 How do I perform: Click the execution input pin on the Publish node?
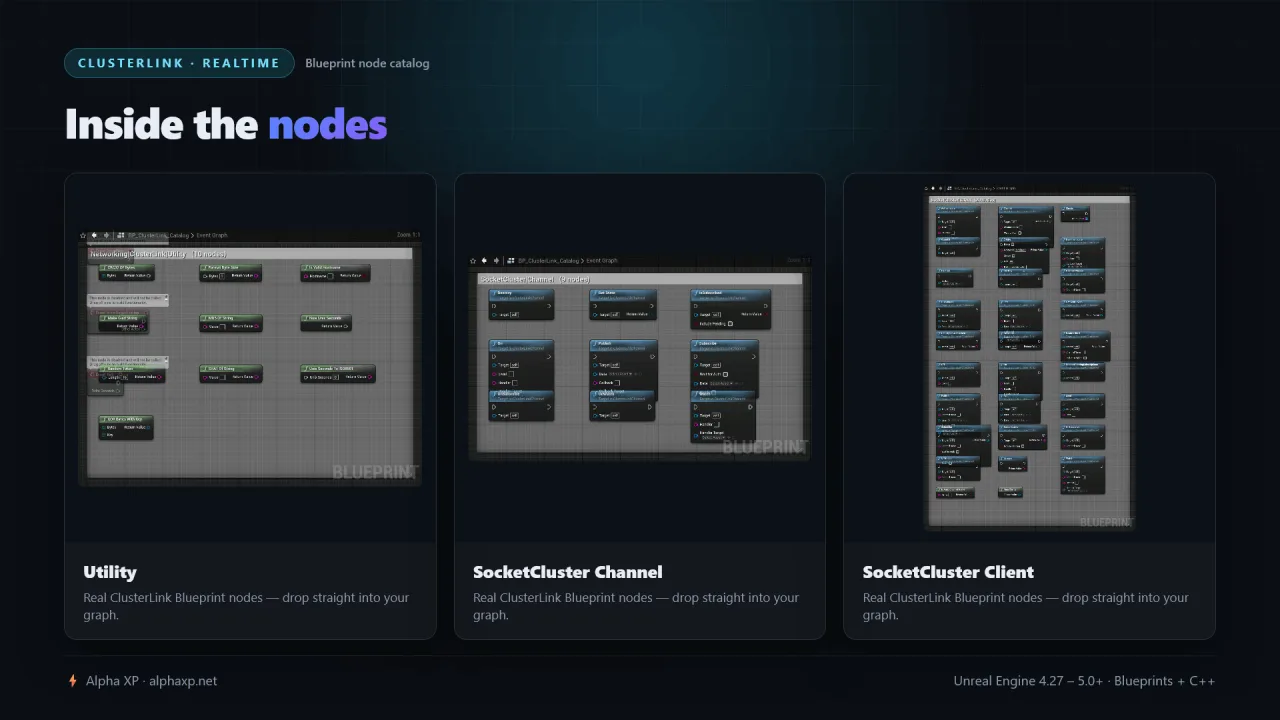(x=596, y=355)
